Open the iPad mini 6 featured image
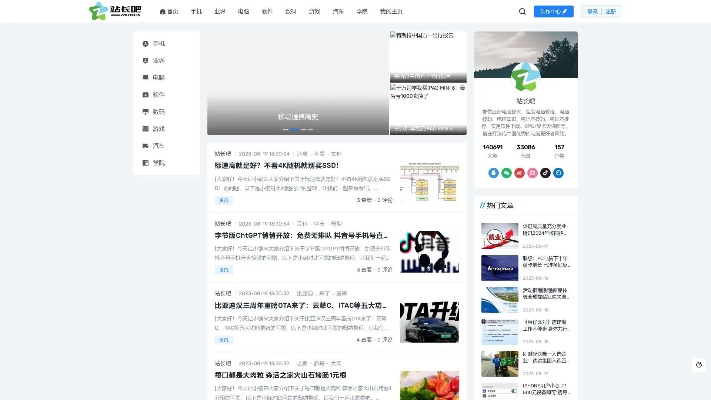Viewport: 711px width, 400px height. click(428, 109)
